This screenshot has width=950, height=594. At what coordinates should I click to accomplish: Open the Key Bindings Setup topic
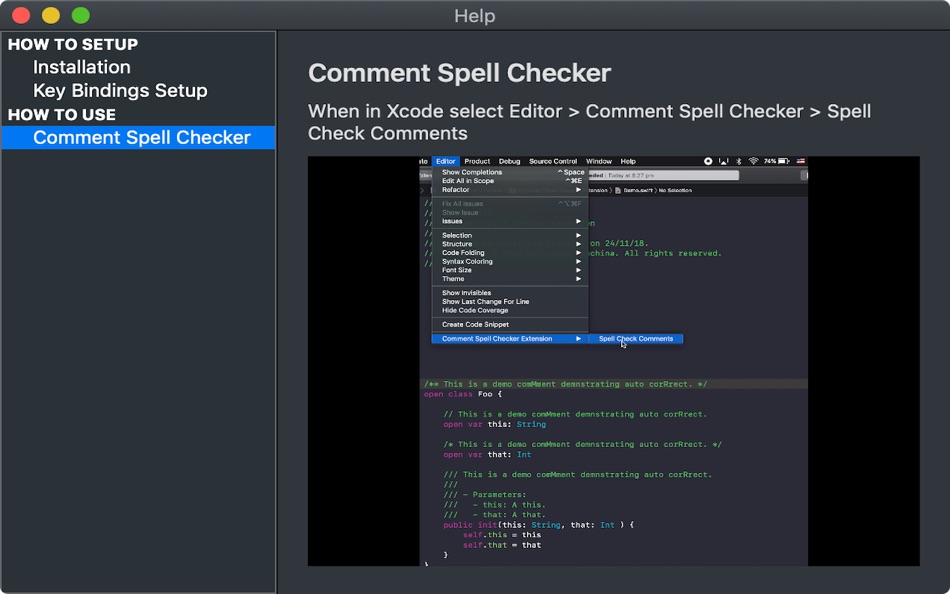(x=120, y=91)
